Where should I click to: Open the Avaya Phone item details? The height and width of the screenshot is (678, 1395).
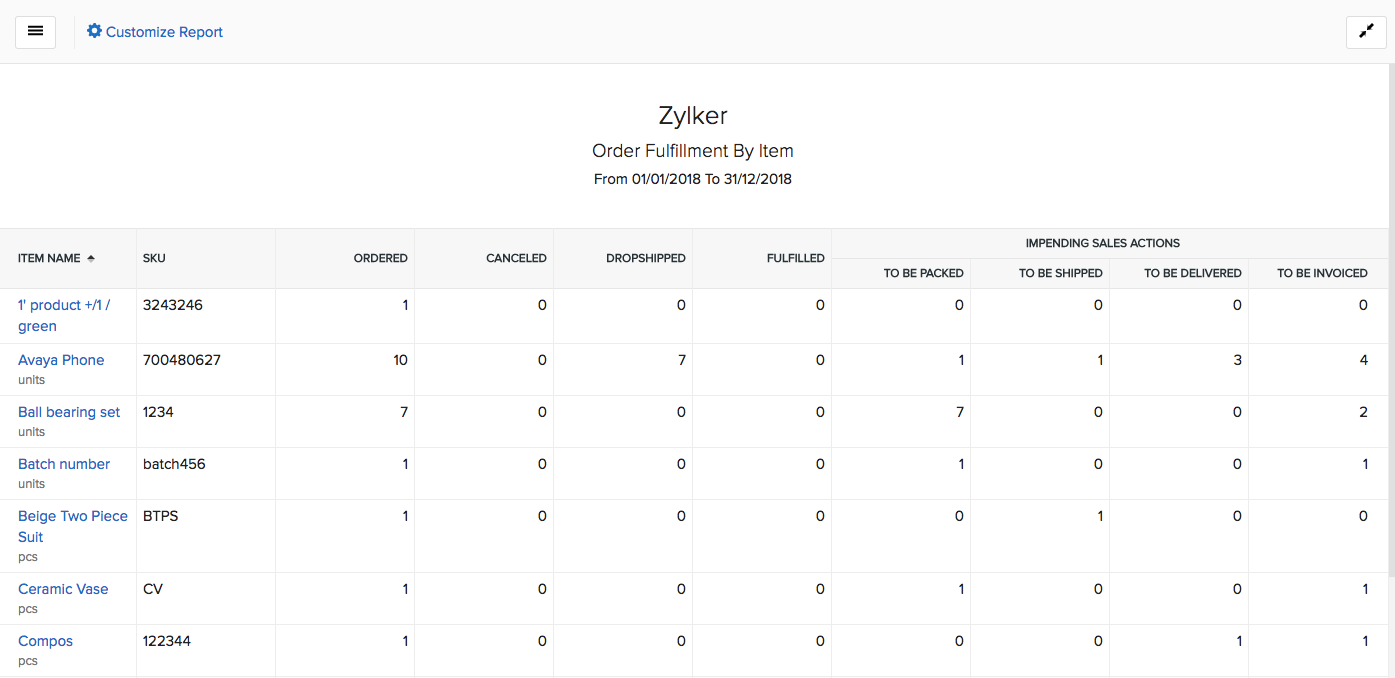click(61, 359)
